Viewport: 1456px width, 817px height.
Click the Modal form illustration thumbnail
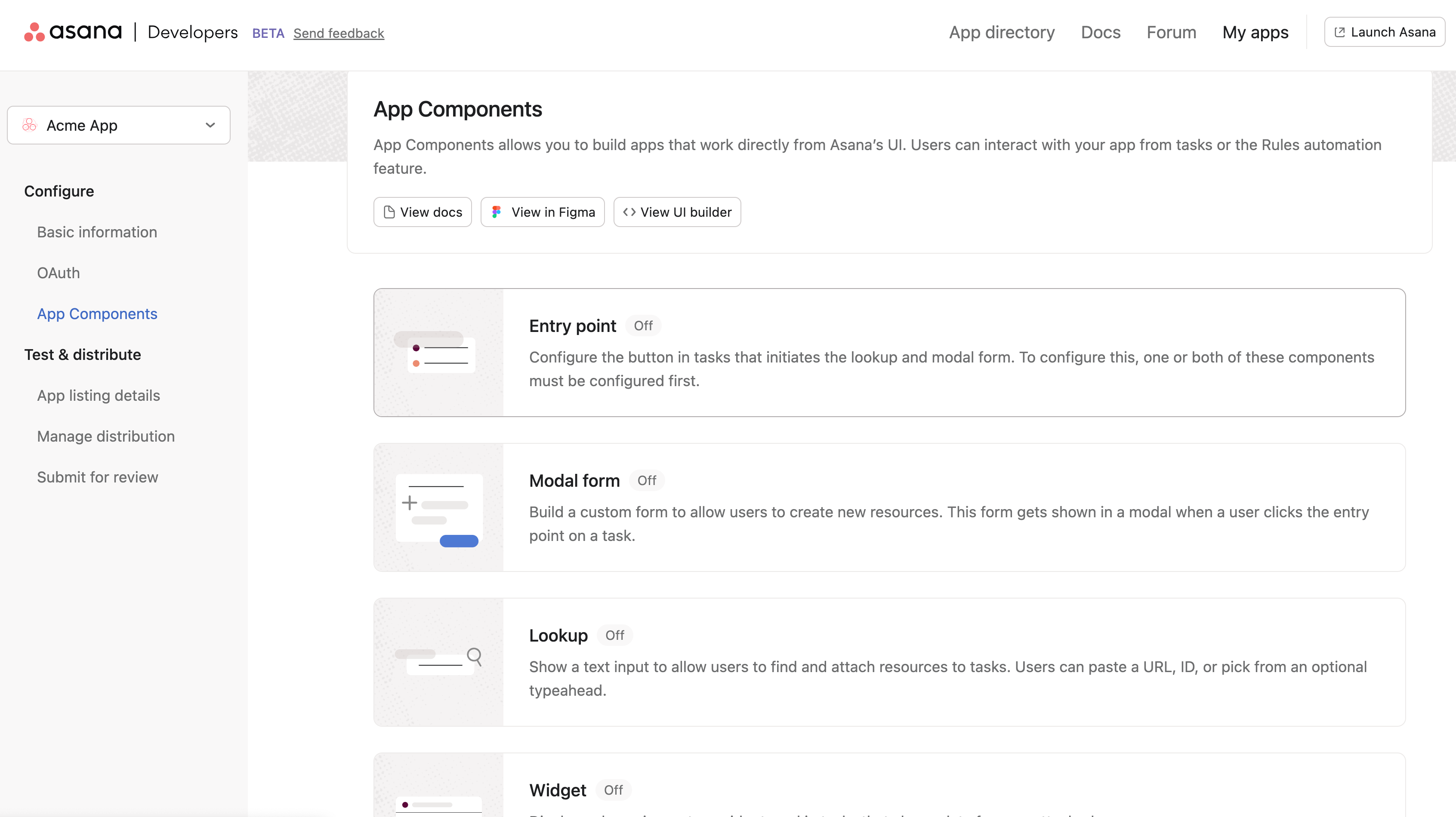(438, 507)
